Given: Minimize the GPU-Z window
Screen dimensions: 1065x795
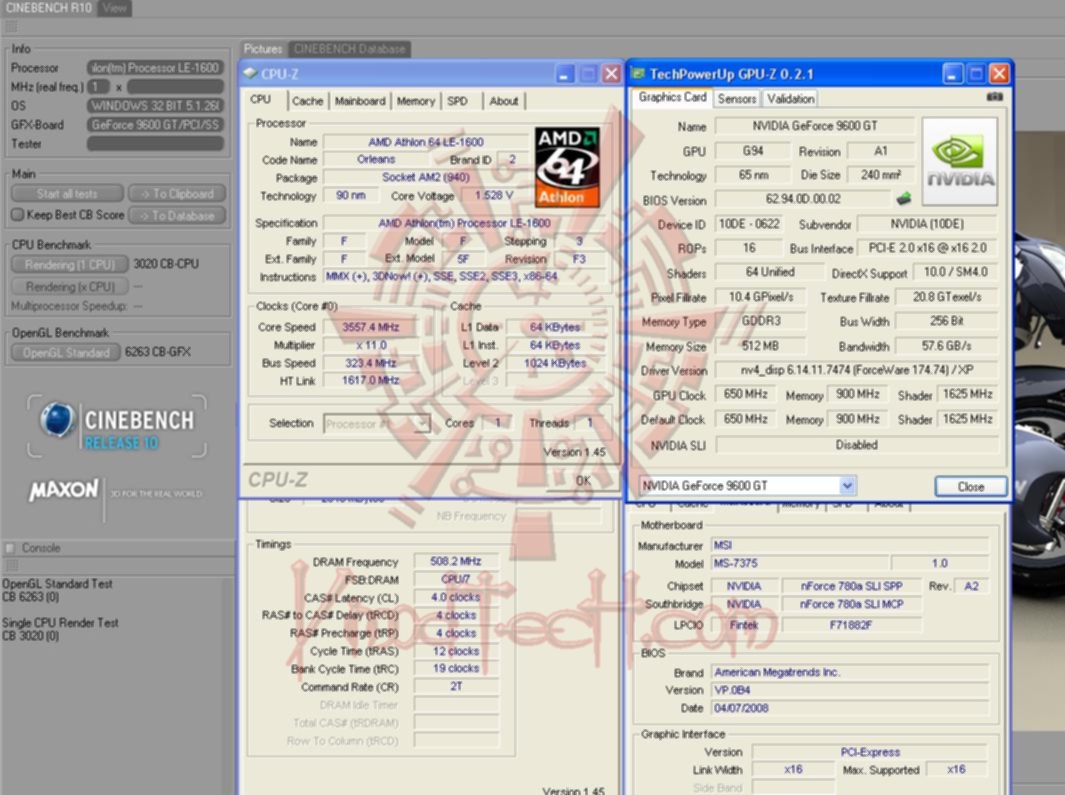Looking at the screenshot, I should pyautogui.click(x=952, y=73).
